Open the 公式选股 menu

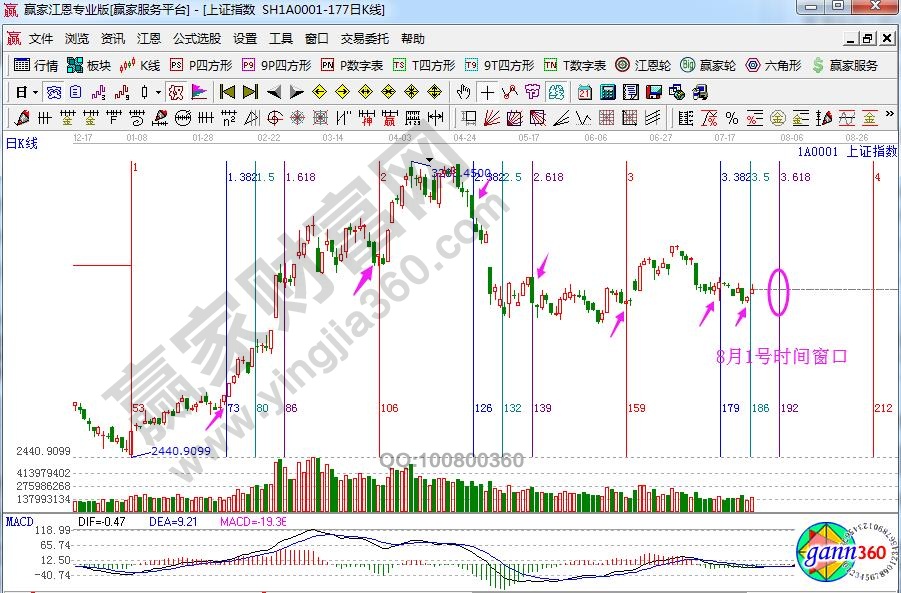click(197, 39)
